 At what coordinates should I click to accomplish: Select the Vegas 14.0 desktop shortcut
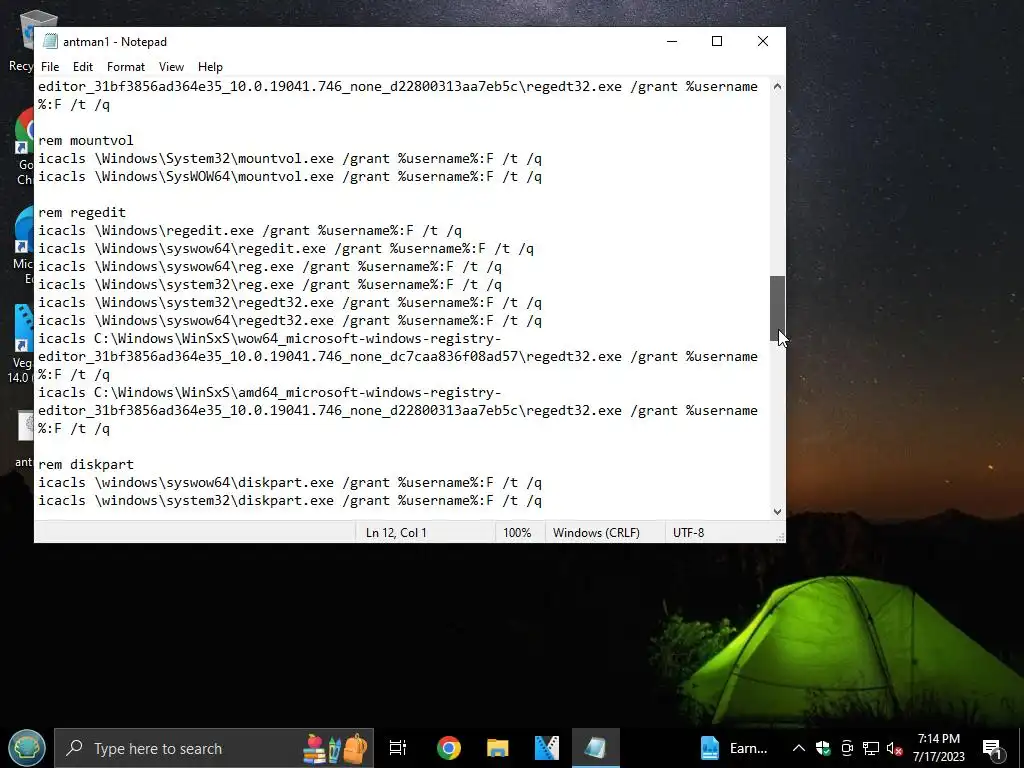pyautogui.click(x=21, y=344)
